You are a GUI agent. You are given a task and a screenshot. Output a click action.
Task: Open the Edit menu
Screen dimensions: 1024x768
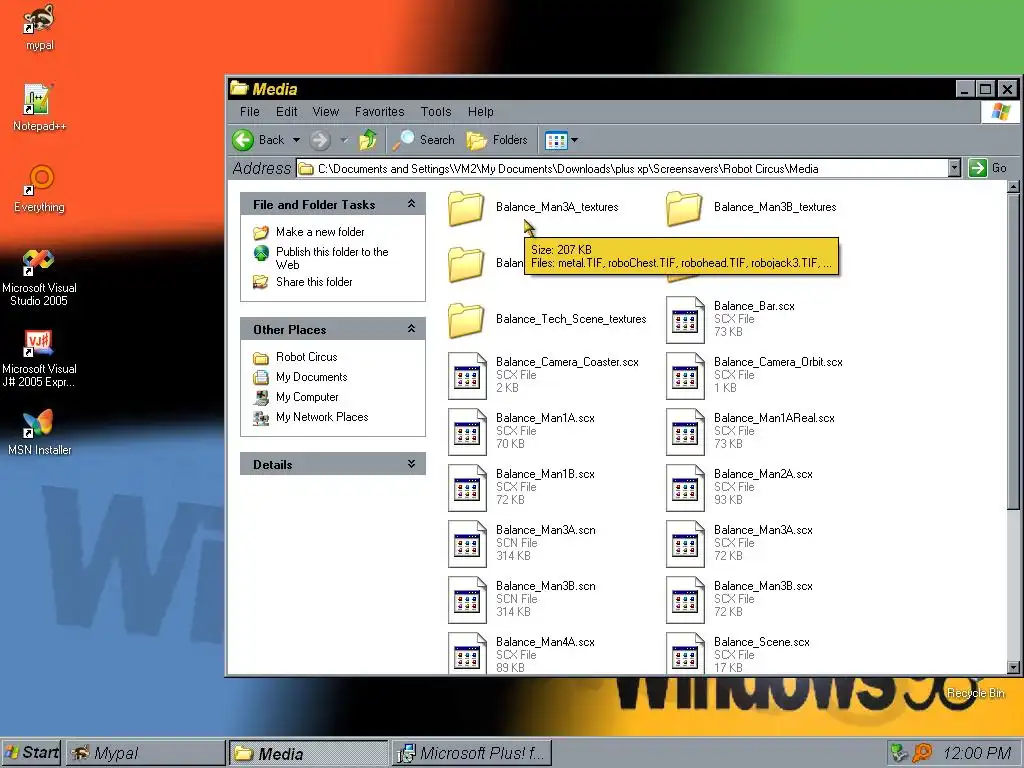(287, 112)
